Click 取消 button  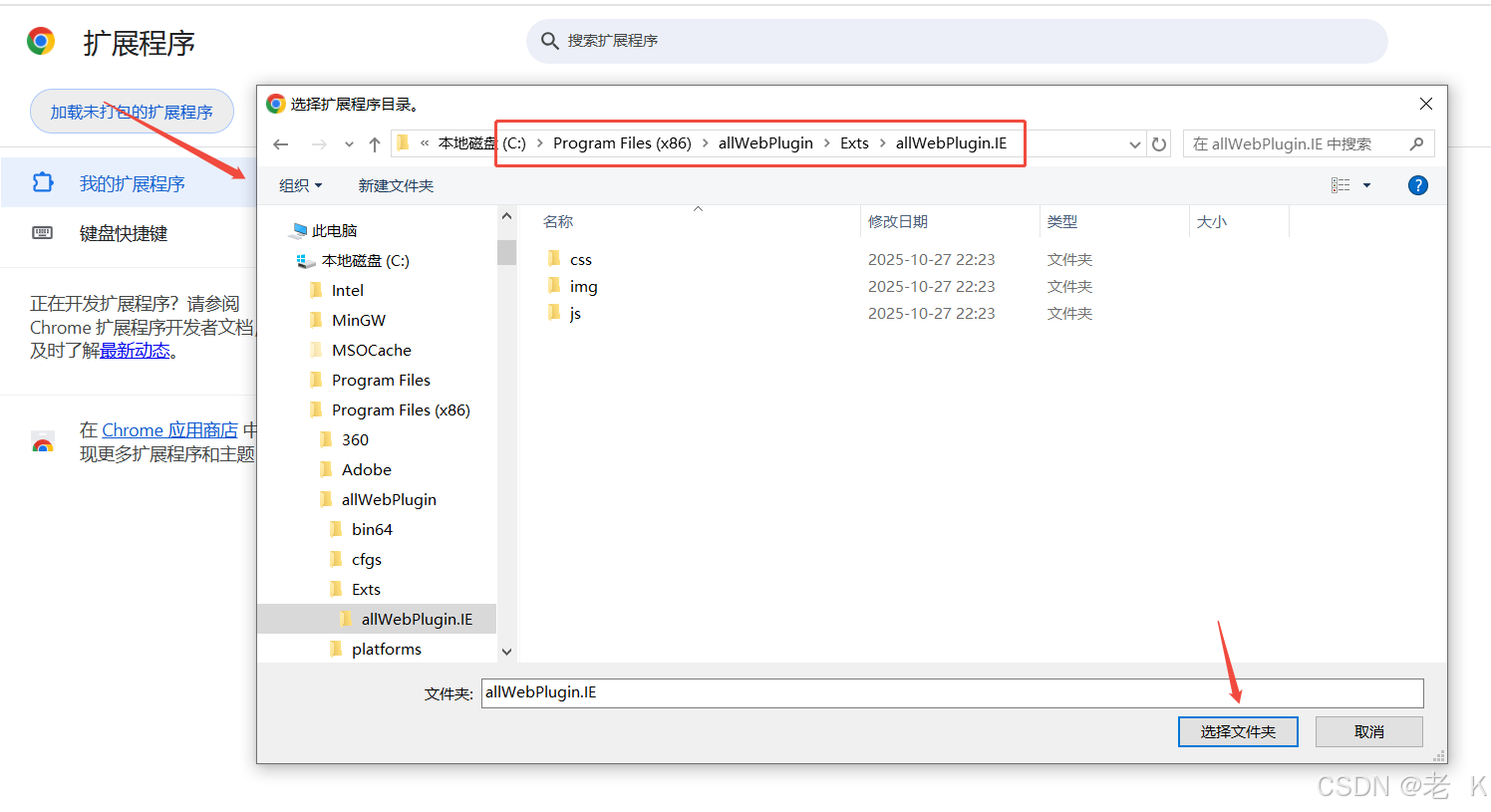coord(1369,731)
